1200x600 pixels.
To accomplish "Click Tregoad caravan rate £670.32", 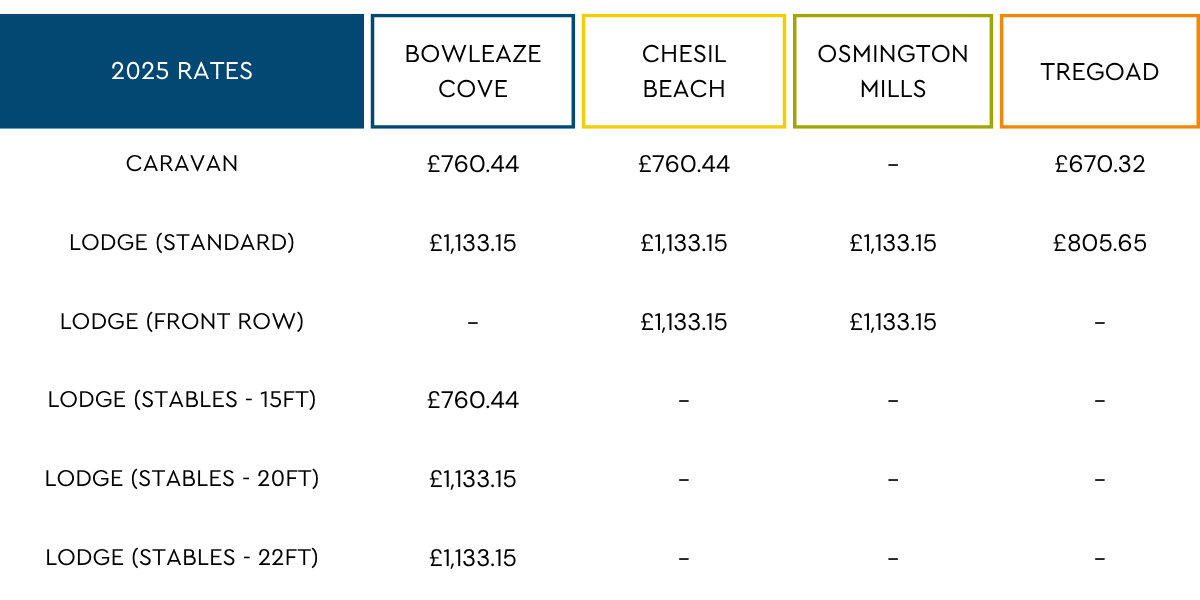I will tap(1099, 164).
